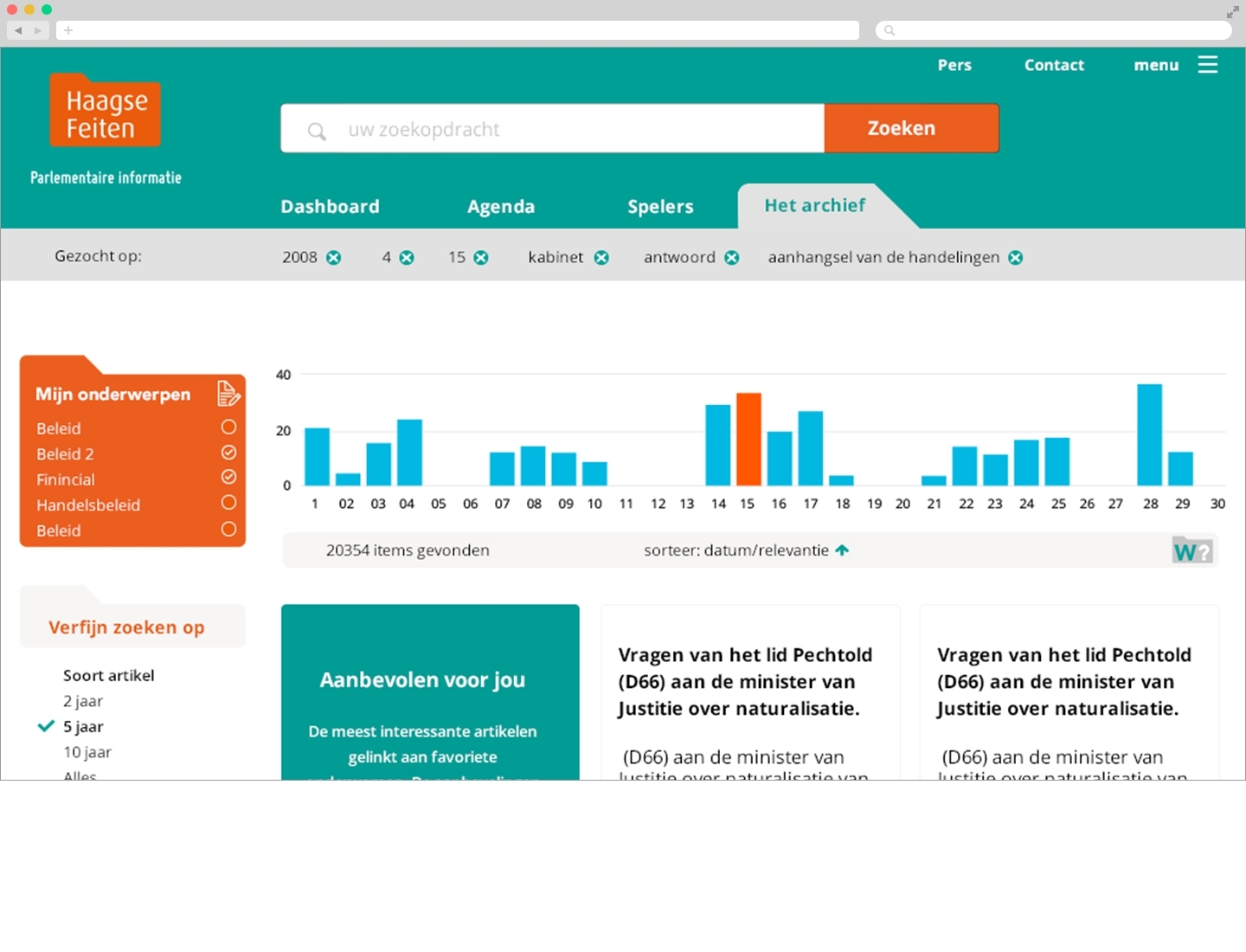The width and height of the screenshot is (1246, 952).
Task: Click the W? help icon
Action: 1192,550
